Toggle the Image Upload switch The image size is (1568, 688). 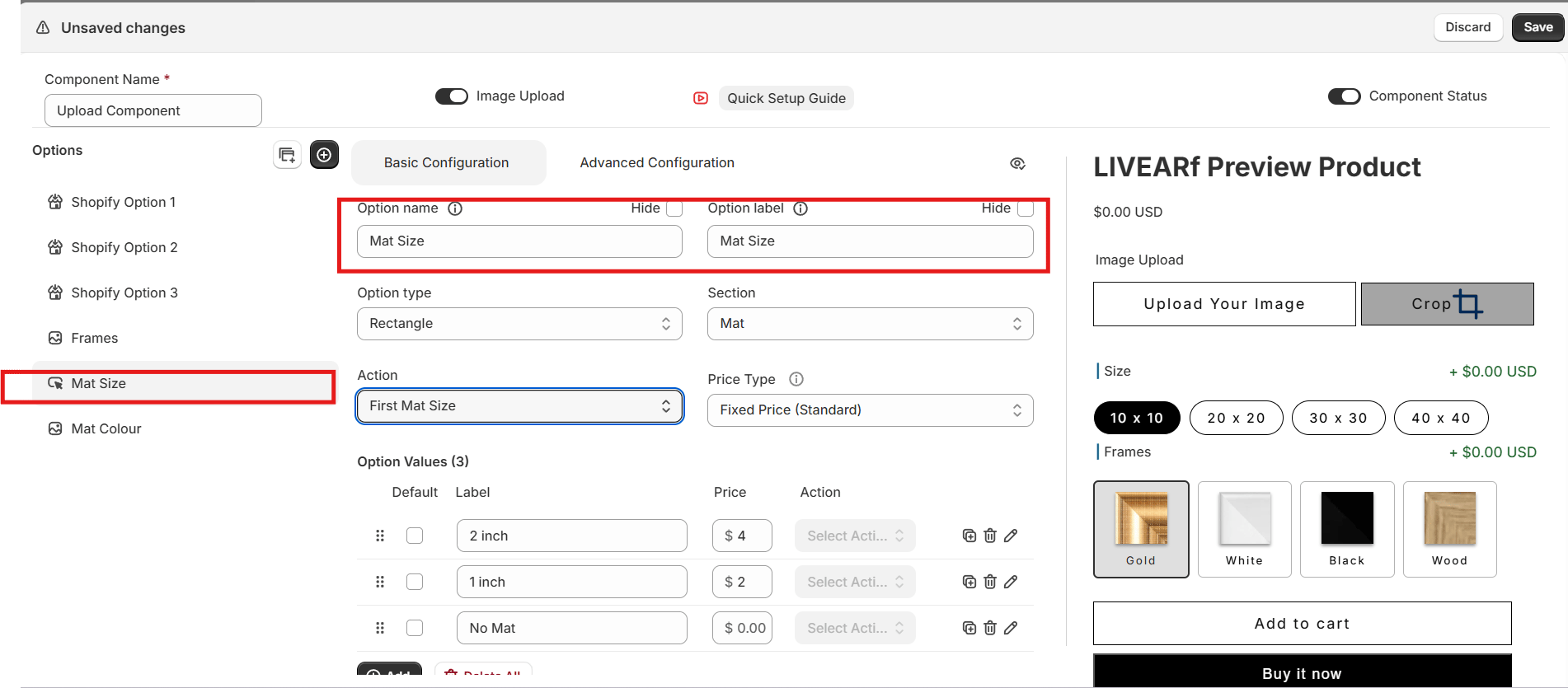point(452,96)
